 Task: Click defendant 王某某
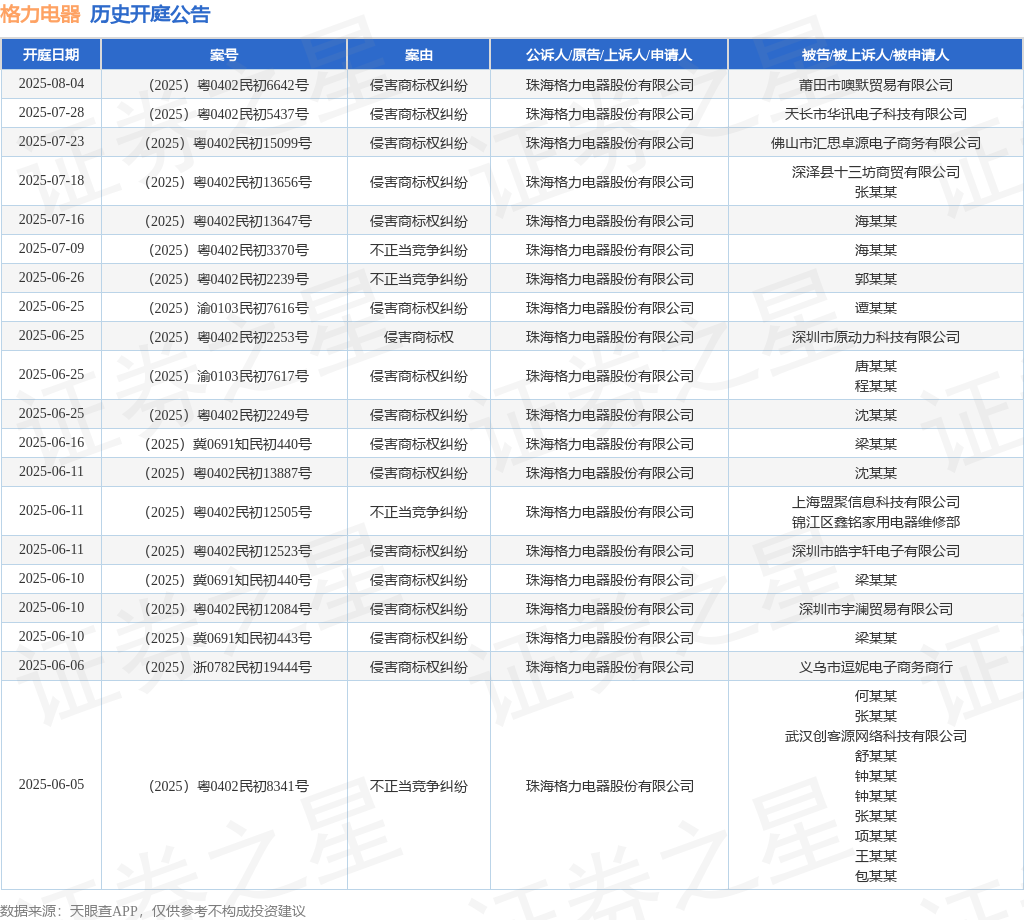[875, 856]
